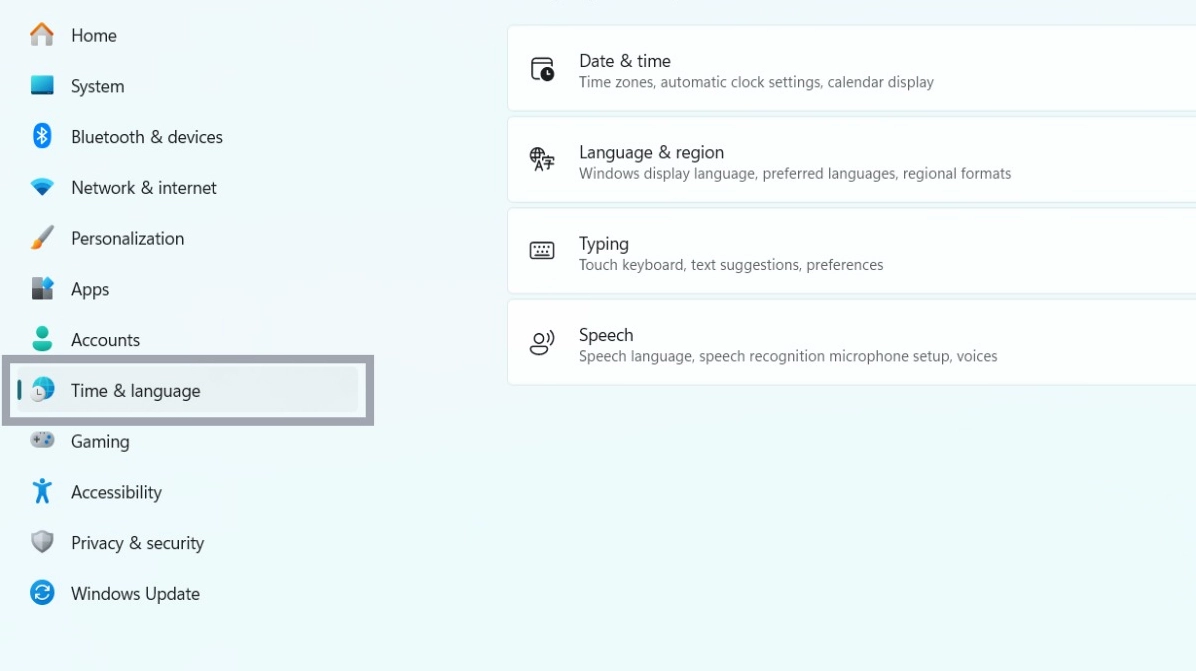
Task: Click the Speech microphone icon
Action: tap(541, 342)
